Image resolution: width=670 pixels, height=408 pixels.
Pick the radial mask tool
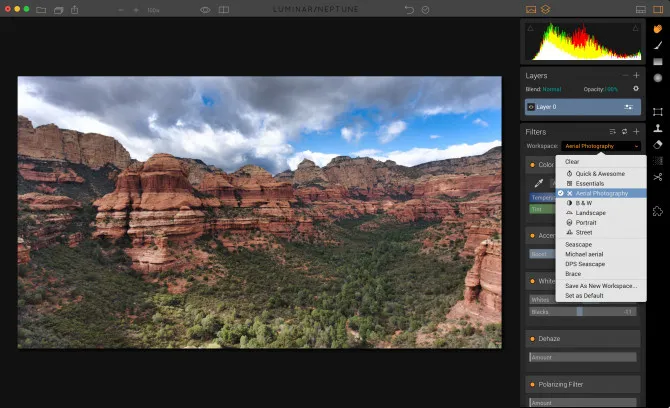[x=658, y=78]
